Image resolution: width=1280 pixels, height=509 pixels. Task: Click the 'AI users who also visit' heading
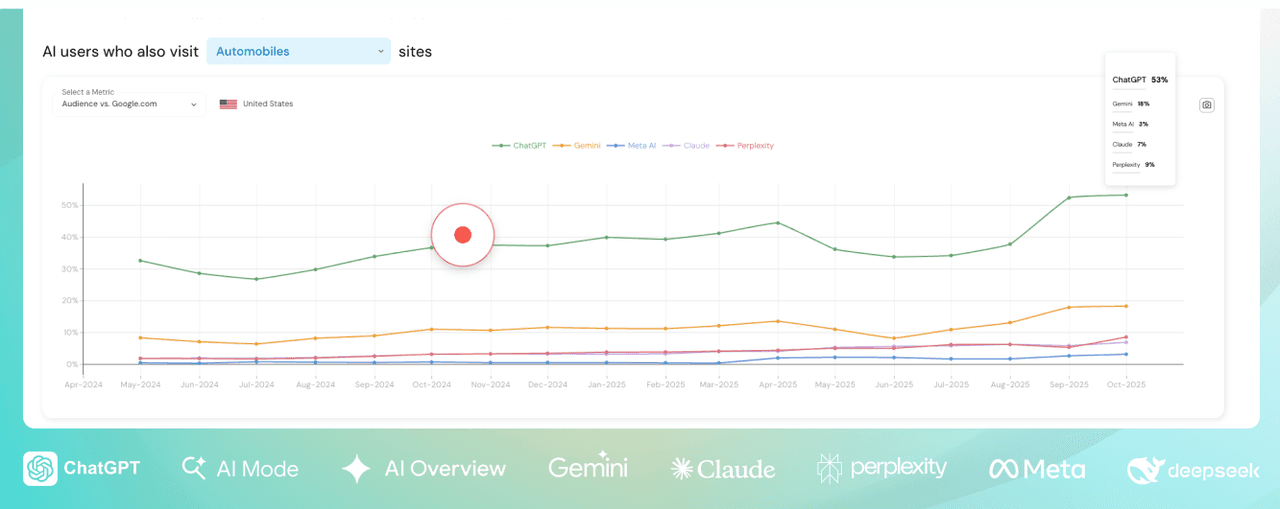(120, 51)
